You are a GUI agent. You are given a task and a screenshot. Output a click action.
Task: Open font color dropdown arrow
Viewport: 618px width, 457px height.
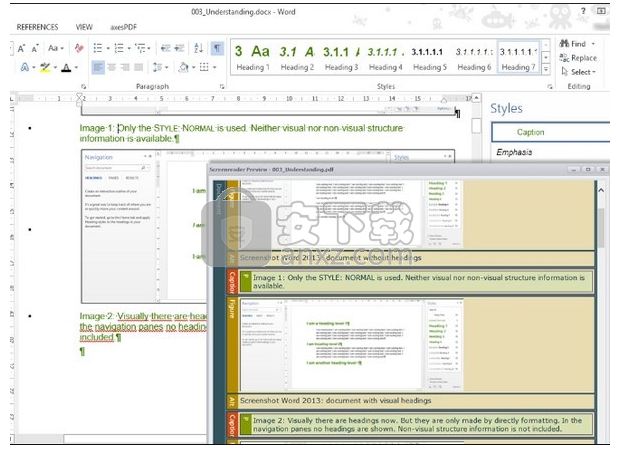76,68
